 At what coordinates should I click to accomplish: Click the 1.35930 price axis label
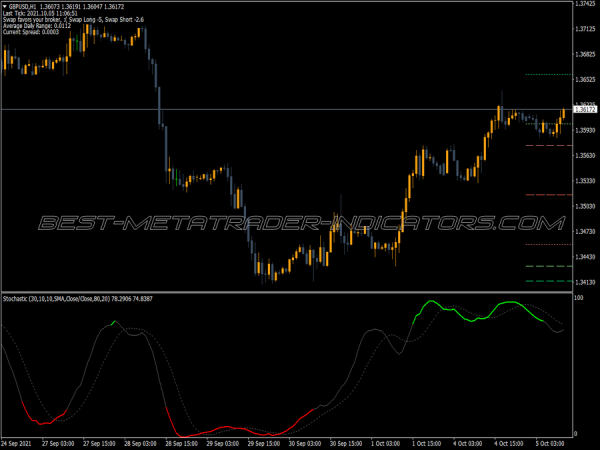point(585,130)
